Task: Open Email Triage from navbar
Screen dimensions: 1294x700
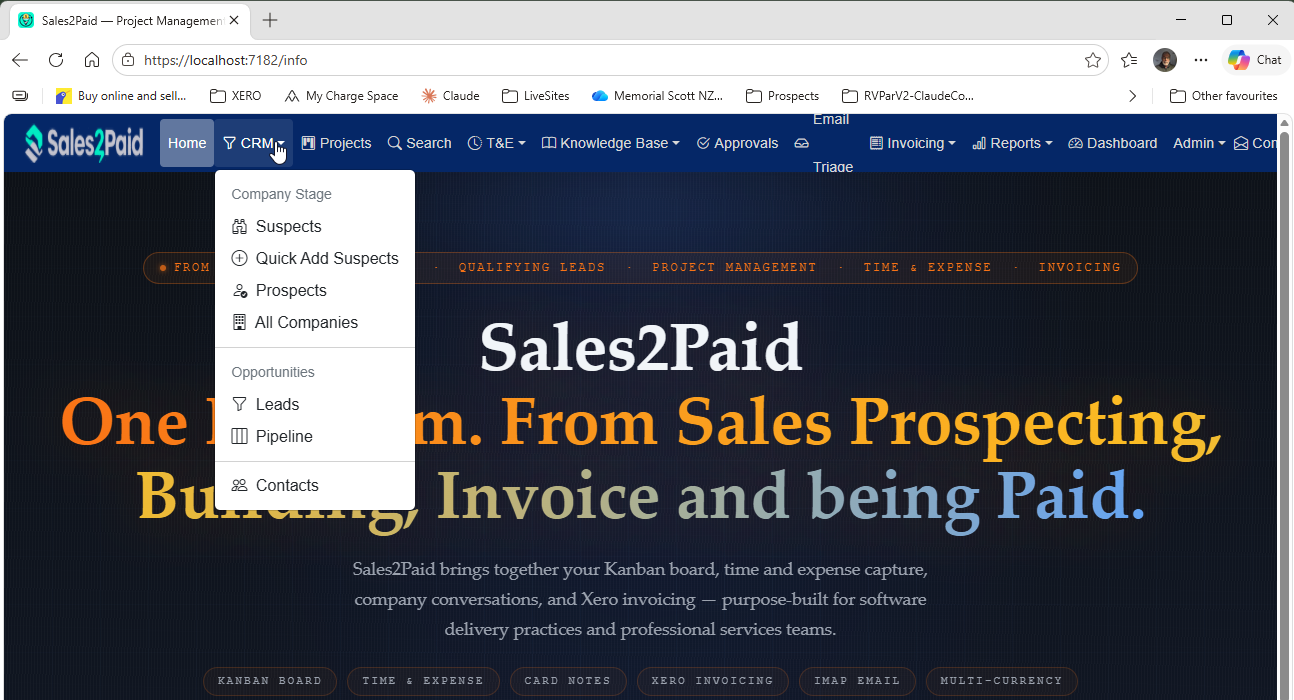Action: coord(823,143)
